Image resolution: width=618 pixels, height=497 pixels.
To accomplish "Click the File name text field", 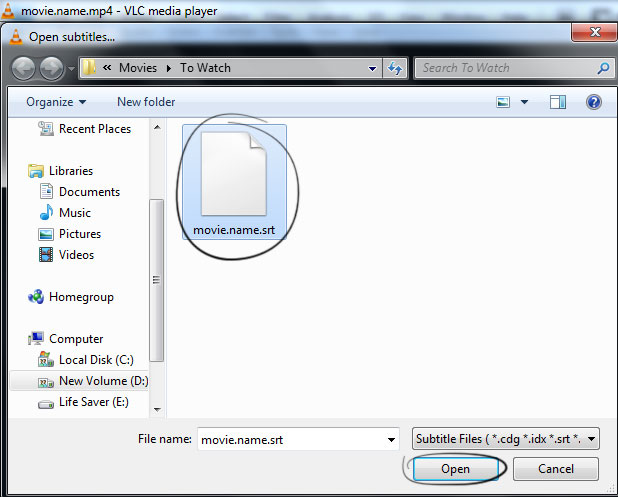I will (x=290, y=439).
